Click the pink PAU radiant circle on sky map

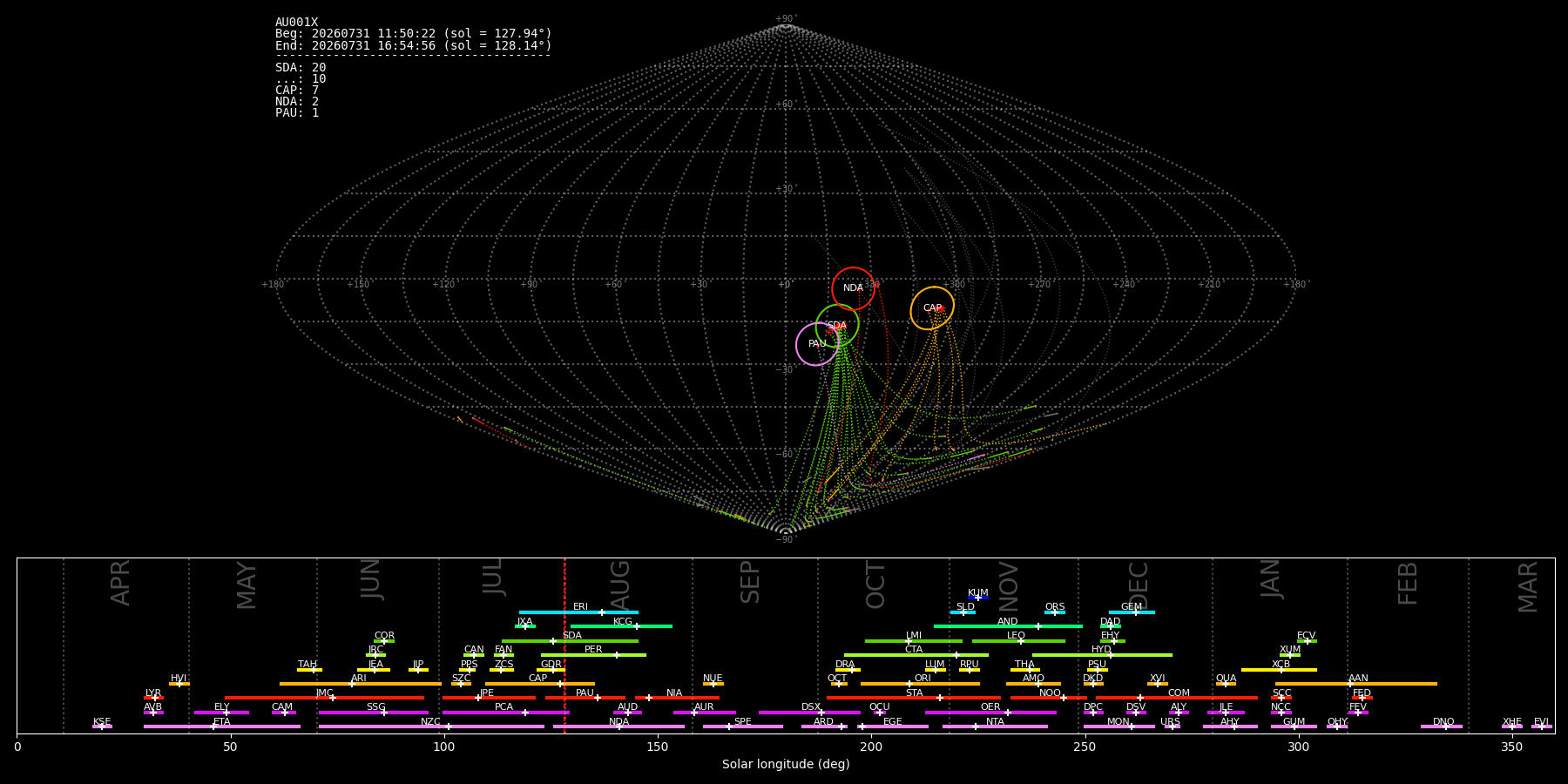pos(817,344)
